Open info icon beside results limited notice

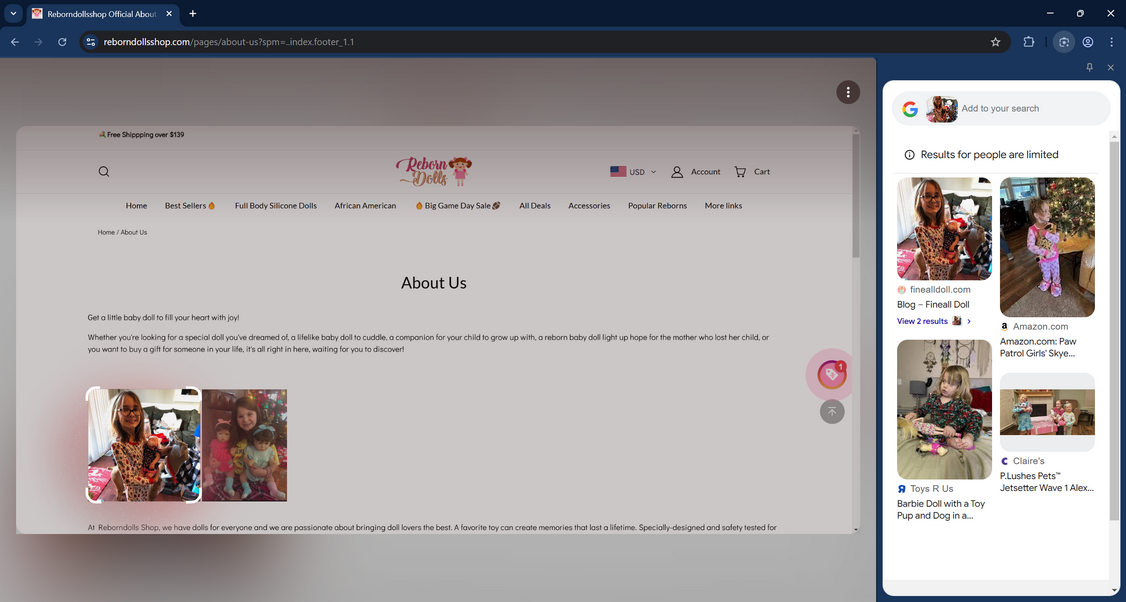(x=909, y=154)
